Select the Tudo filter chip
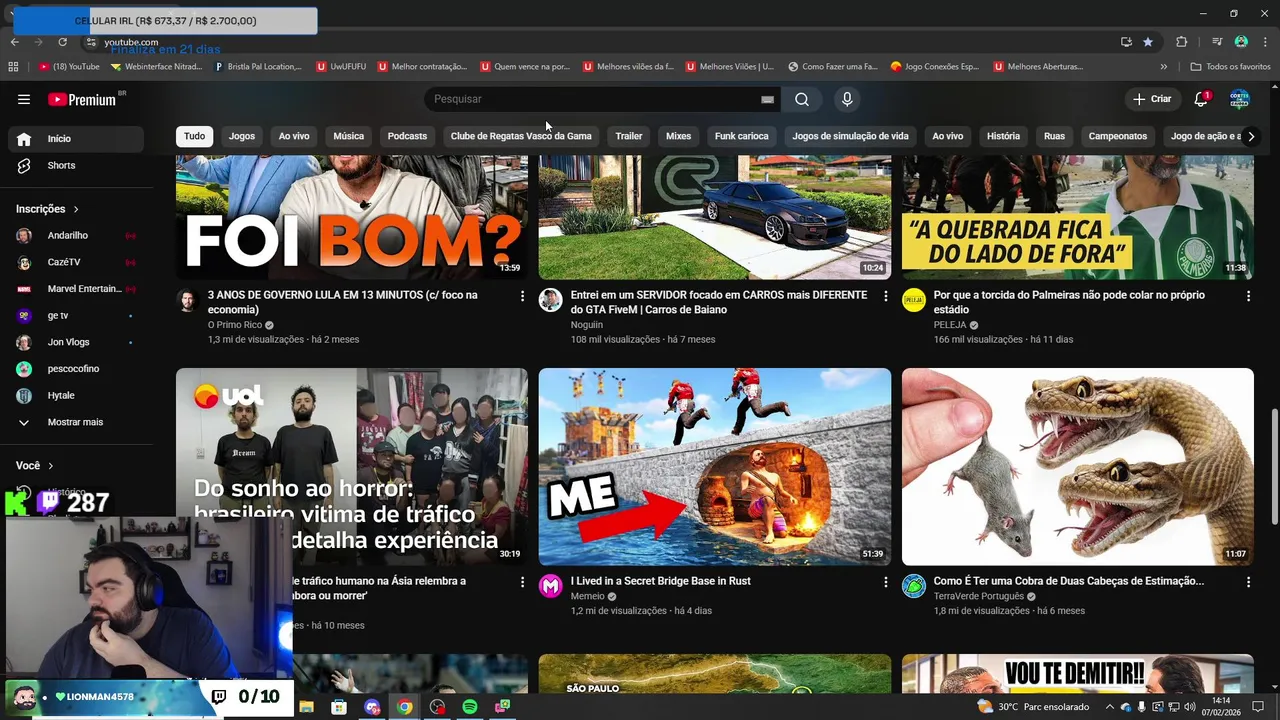This screenshot has width=1280, height=720. coord(194,136)
